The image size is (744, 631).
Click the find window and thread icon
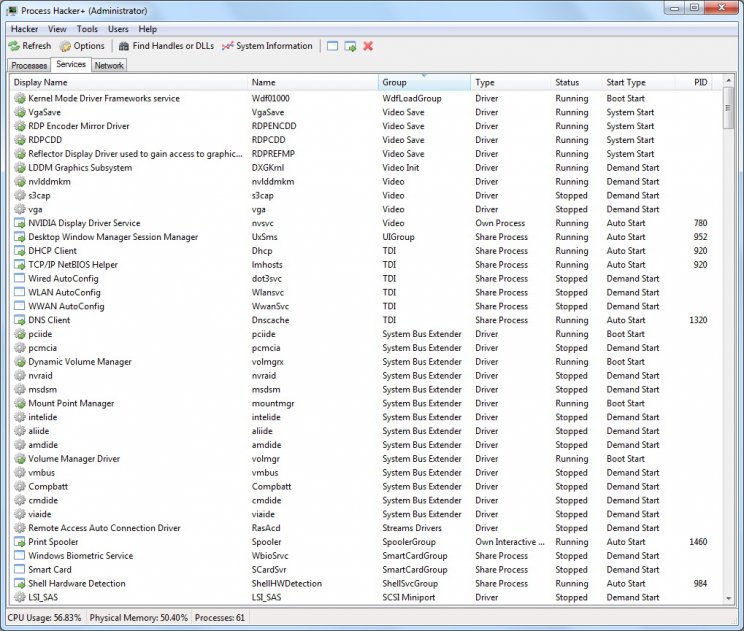click(x=350, y=46)
